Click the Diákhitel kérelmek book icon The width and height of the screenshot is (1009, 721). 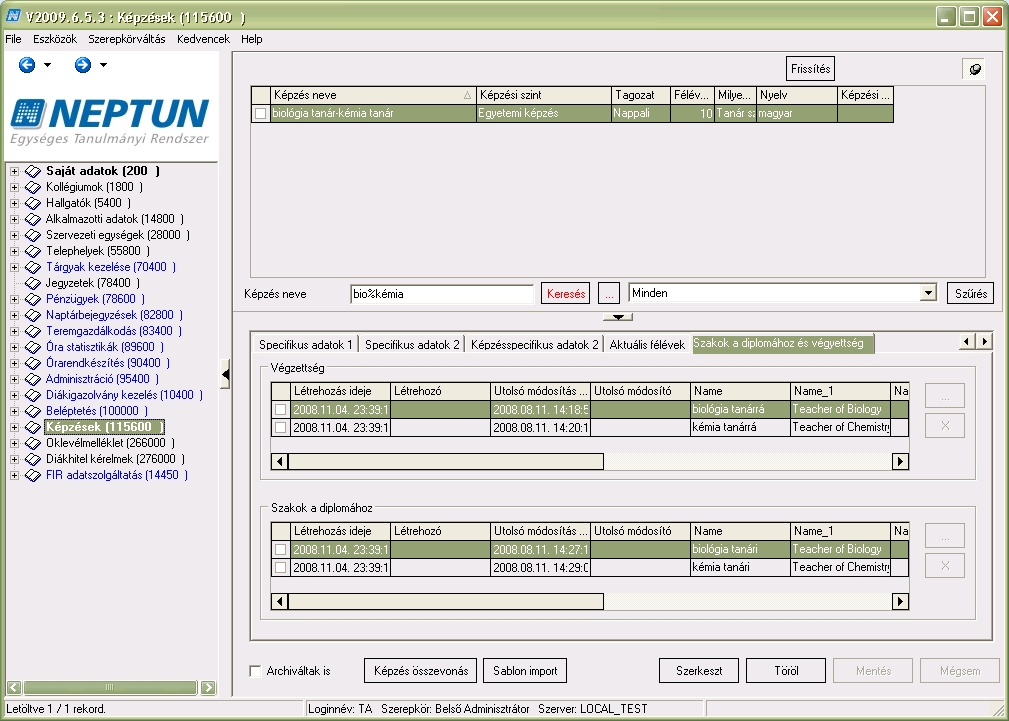tap(33, 460)
